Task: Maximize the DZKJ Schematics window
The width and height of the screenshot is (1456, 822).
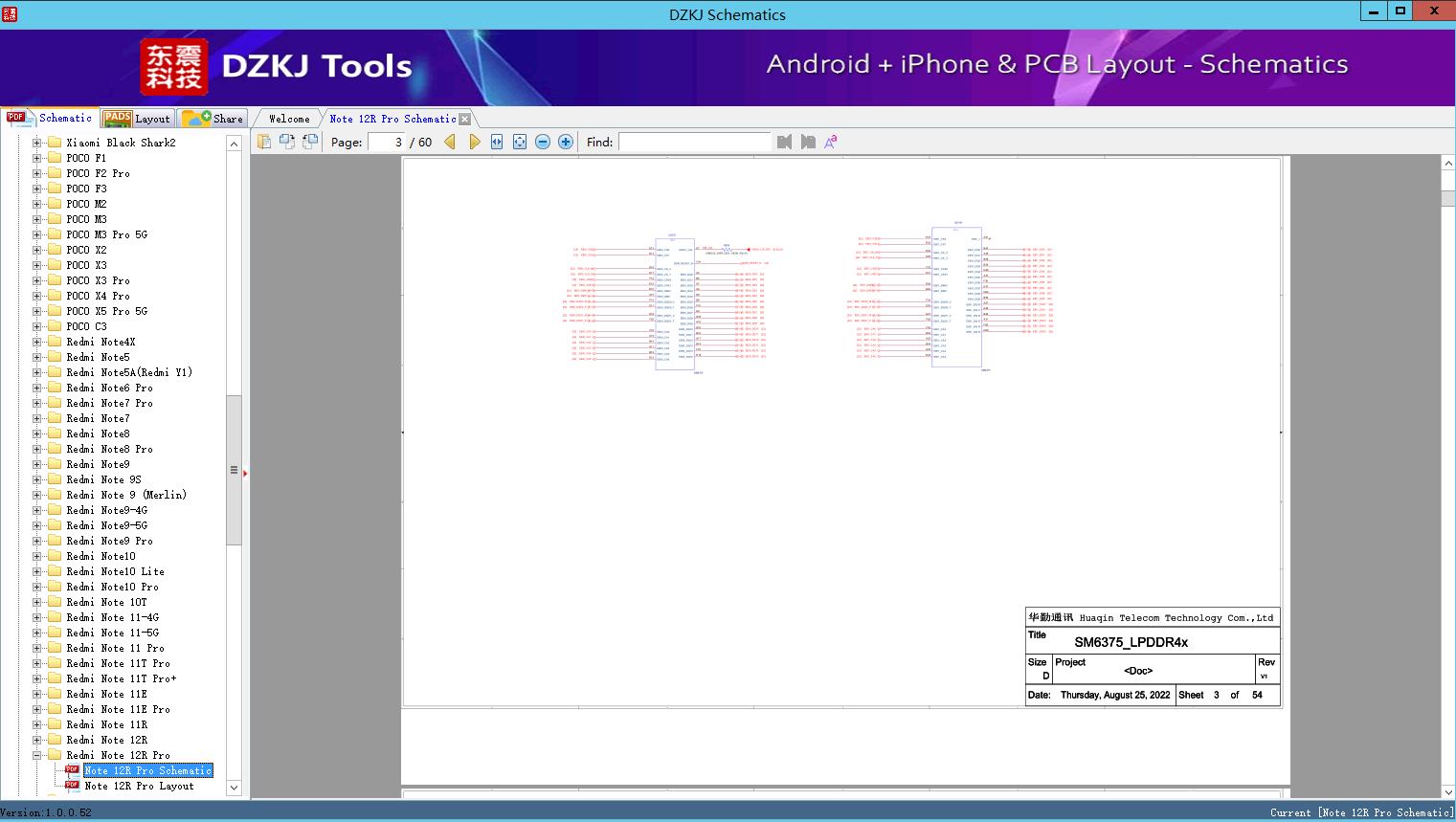Action: 1400,11
